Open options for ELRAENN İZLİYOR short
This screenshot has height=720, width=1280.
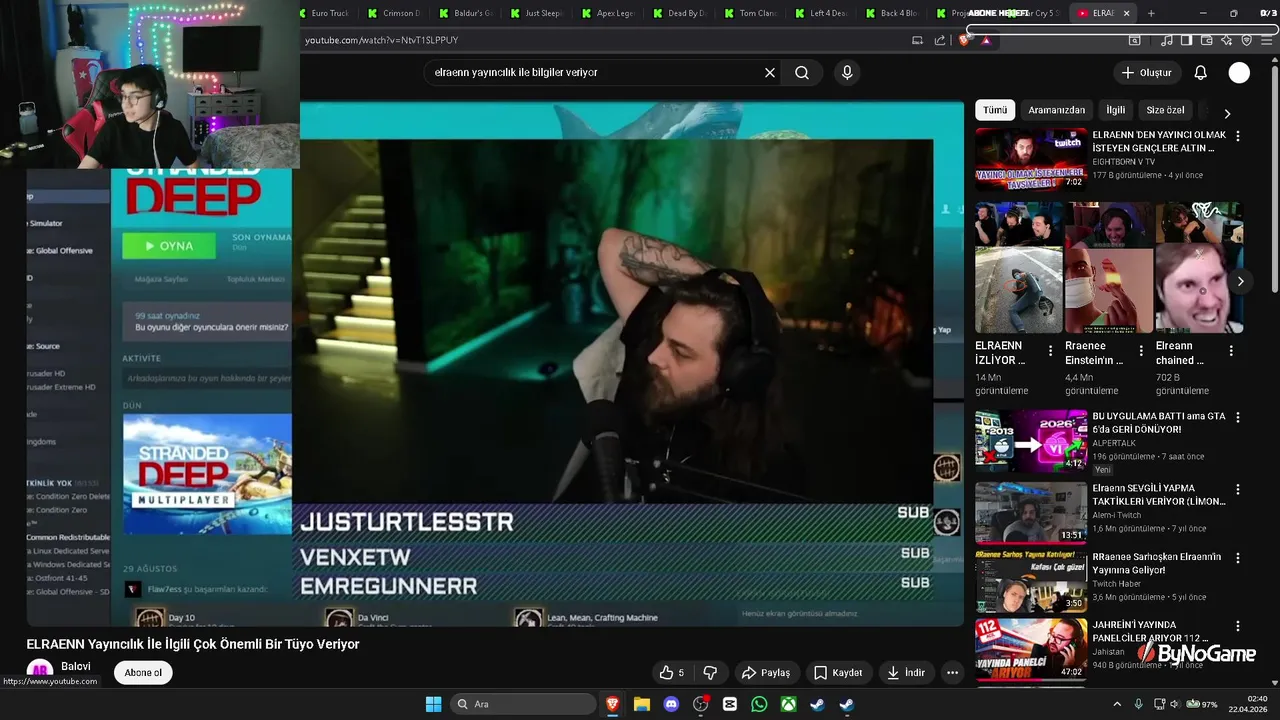tap(1050, 351)
